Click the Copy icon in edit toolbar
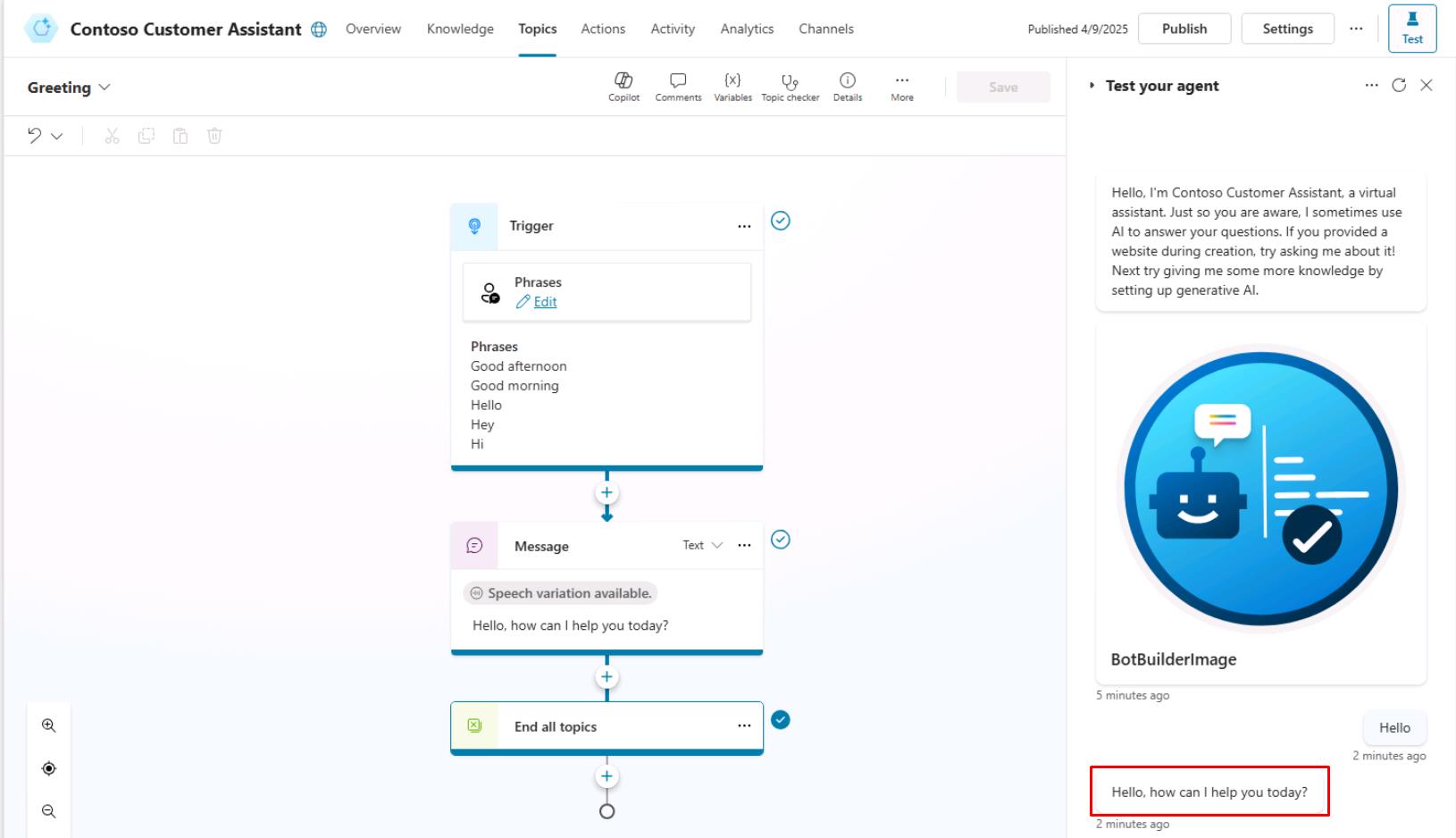1456x838 pixels. (146, 136)
